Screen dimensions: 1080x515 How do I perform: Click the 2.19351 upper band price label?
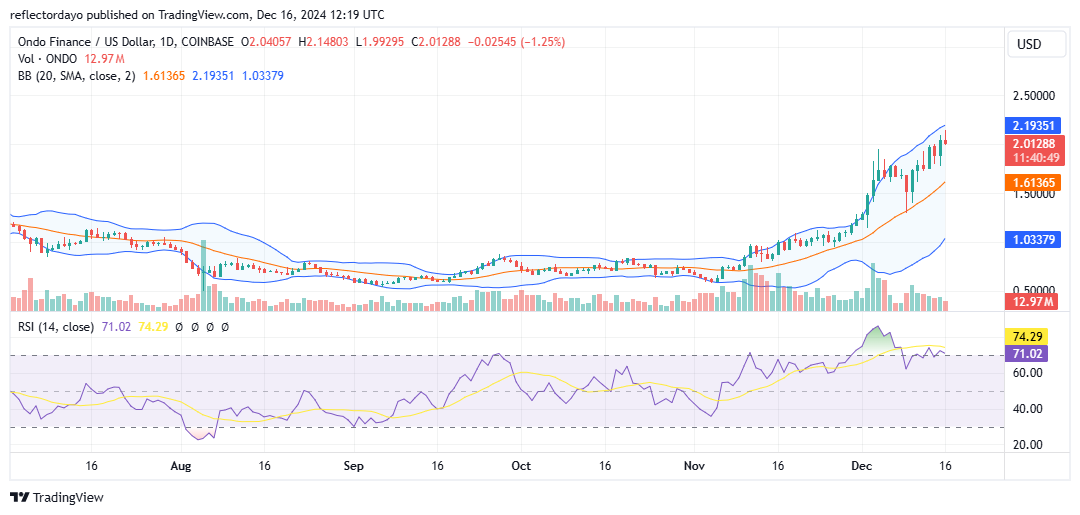point(1033,125)
